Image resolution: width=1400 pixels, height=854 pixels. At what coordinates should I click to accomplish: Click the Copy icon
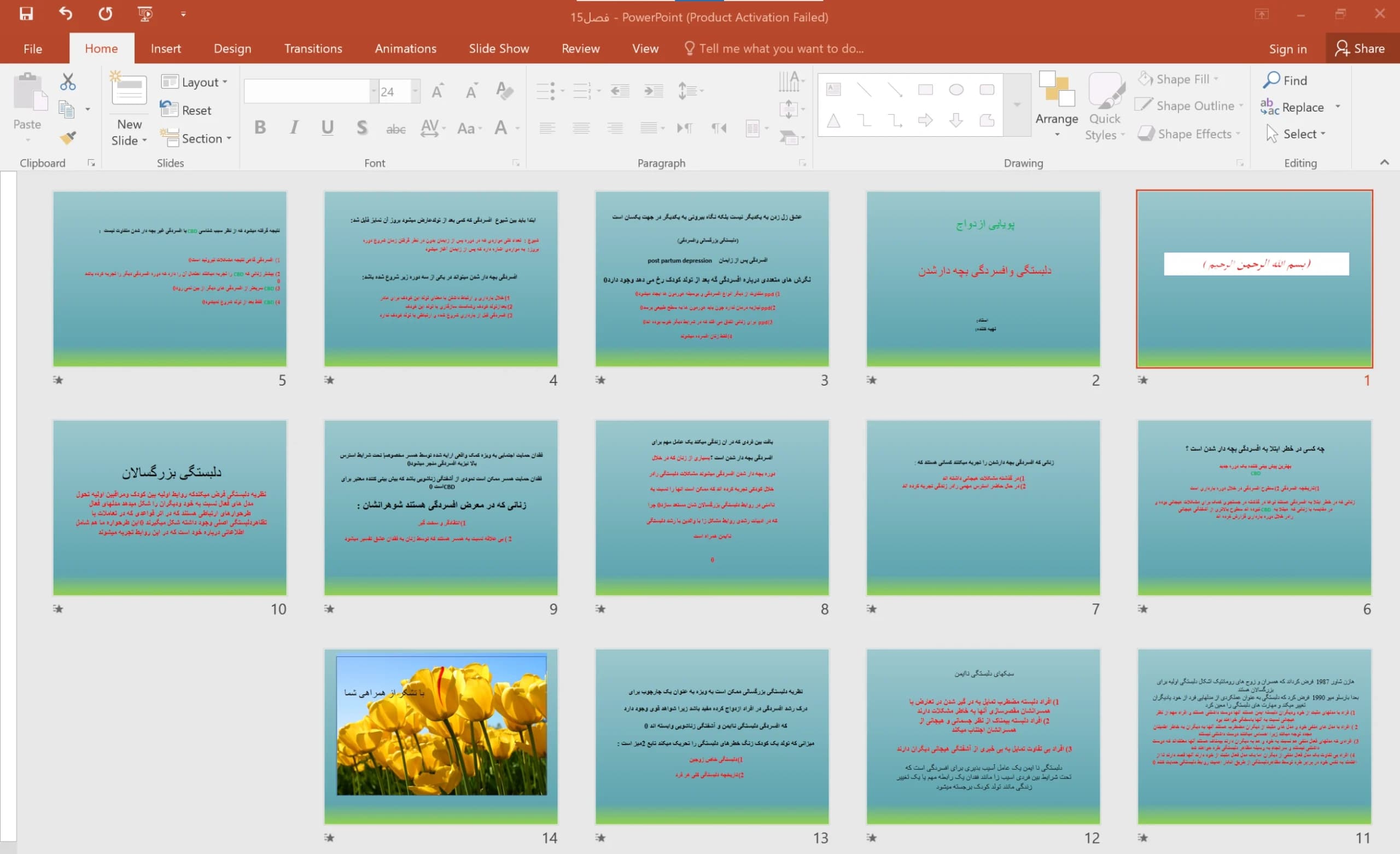coord(67,109)
